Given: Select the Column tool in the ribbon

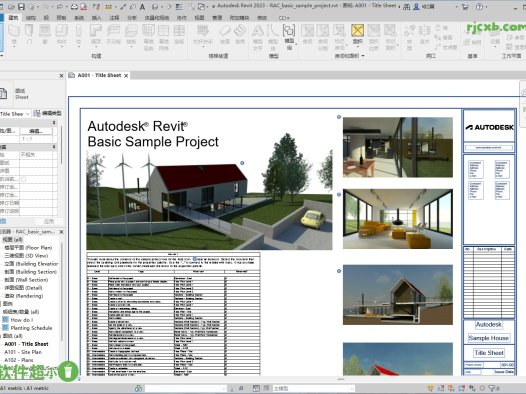Looking at the screenshot, I should pos(78,35).
